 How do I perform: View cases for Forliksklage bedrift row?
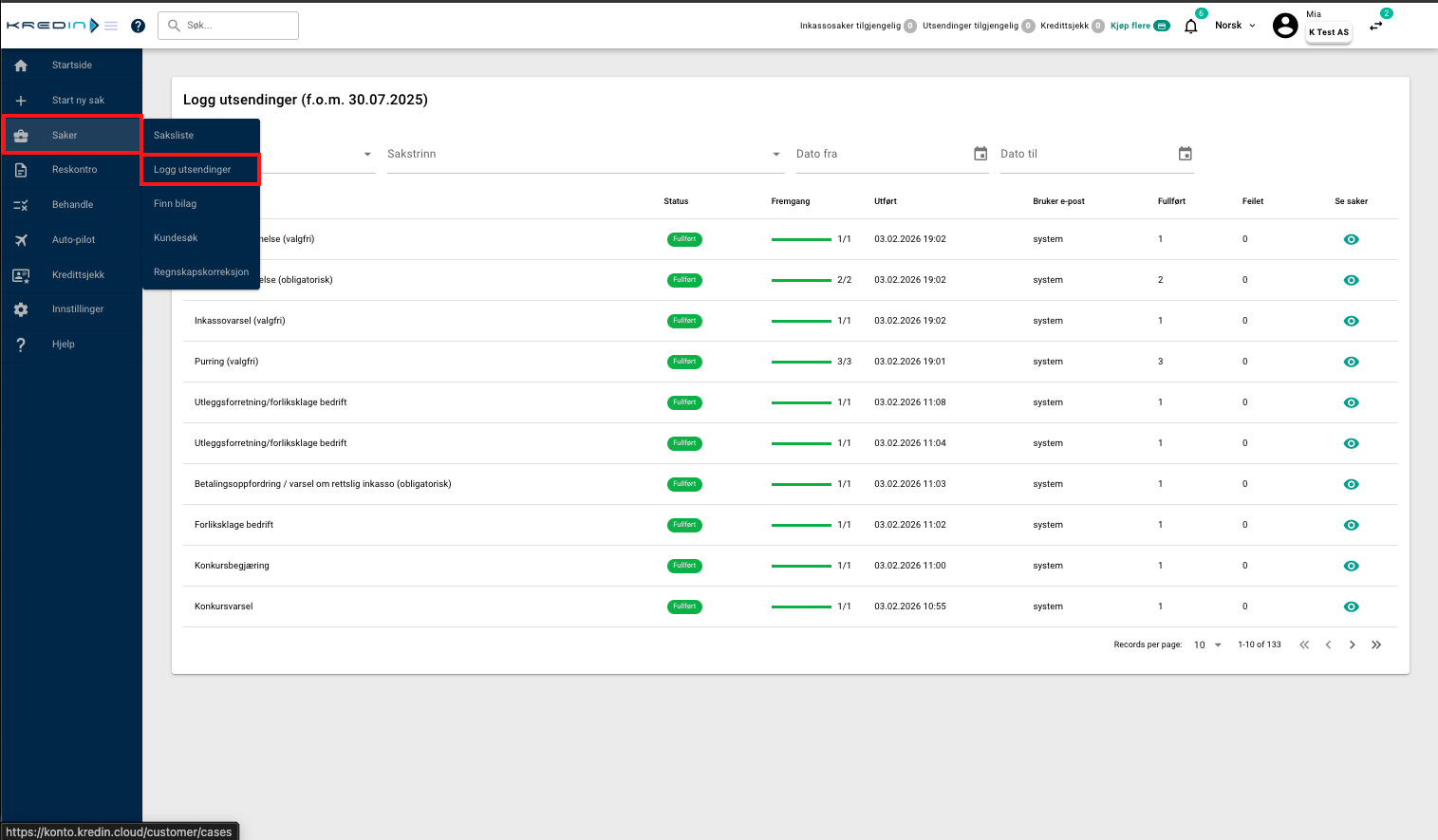tap(1351, 525)
